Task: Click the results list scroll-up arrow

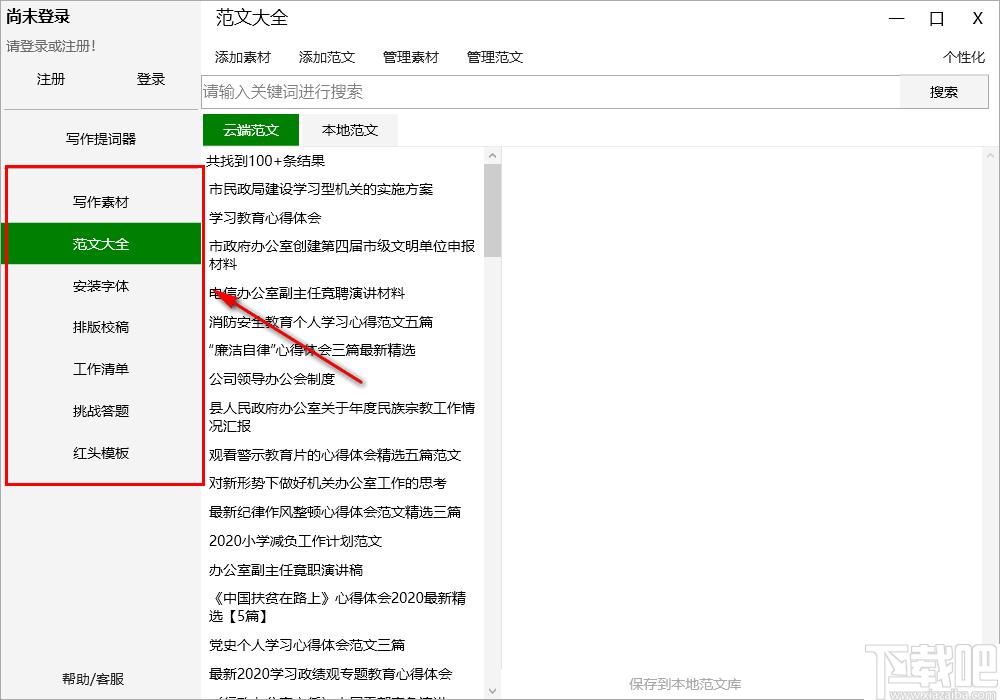Action: pos(492,156)
